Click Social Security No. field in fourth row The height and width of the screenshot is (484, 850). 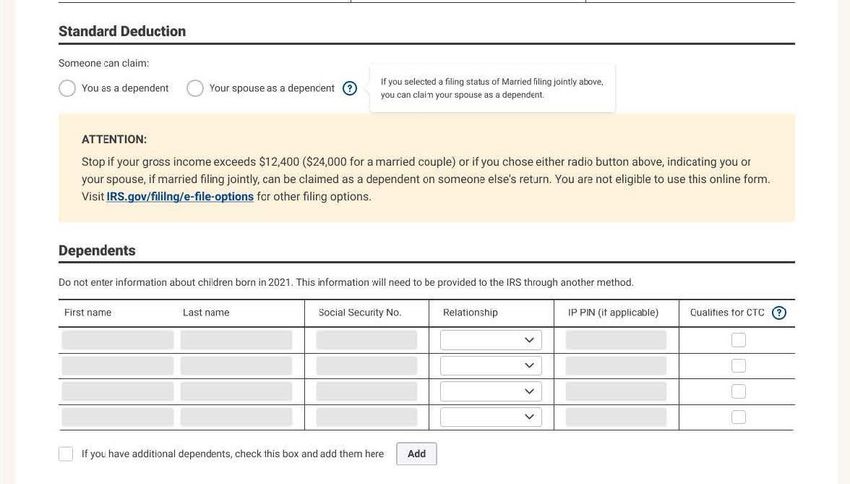pos(366,417)
